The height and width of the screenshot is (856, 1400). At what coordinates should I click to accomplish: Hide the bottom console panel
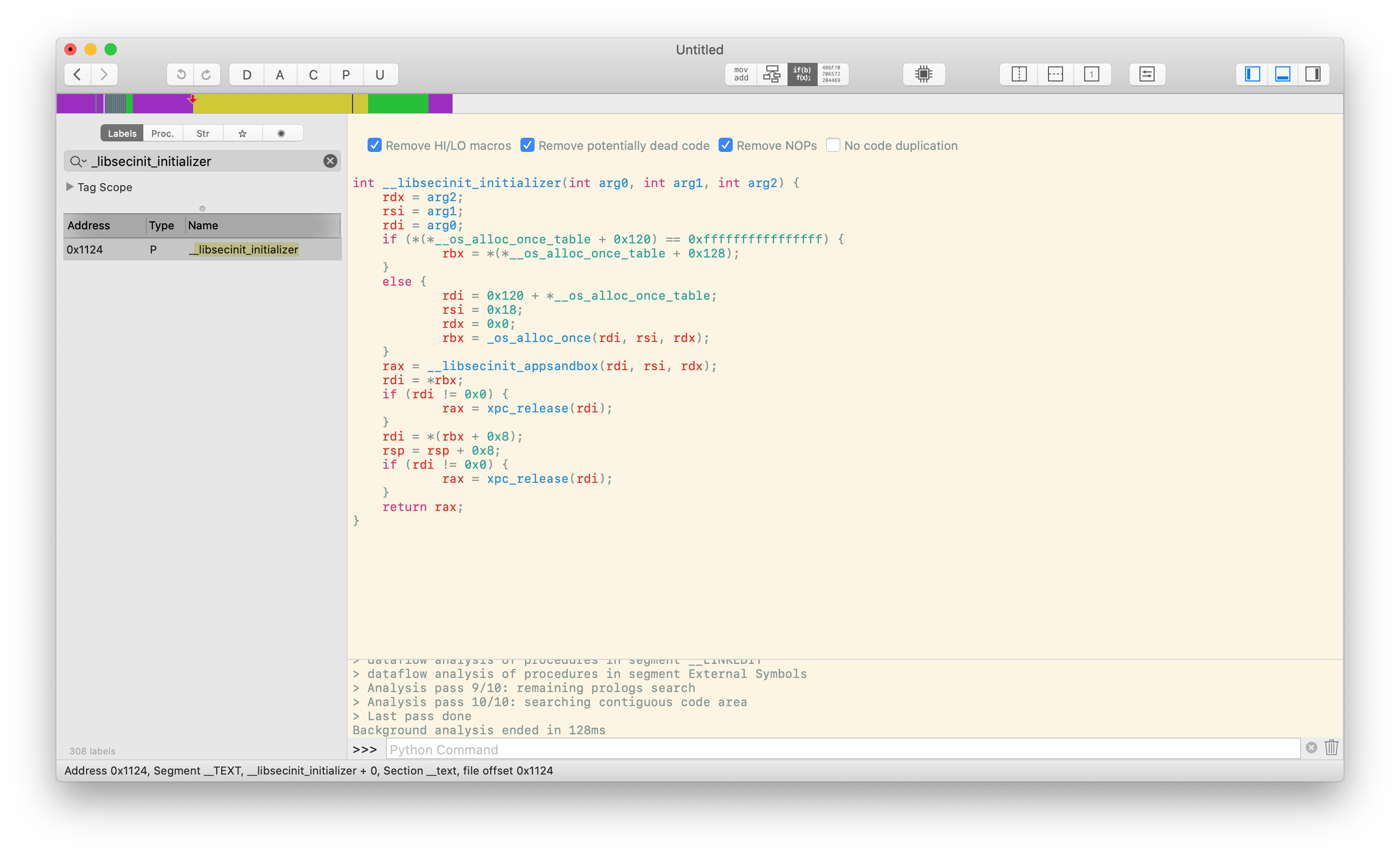pyautogui.click(x=1283, y=74)
